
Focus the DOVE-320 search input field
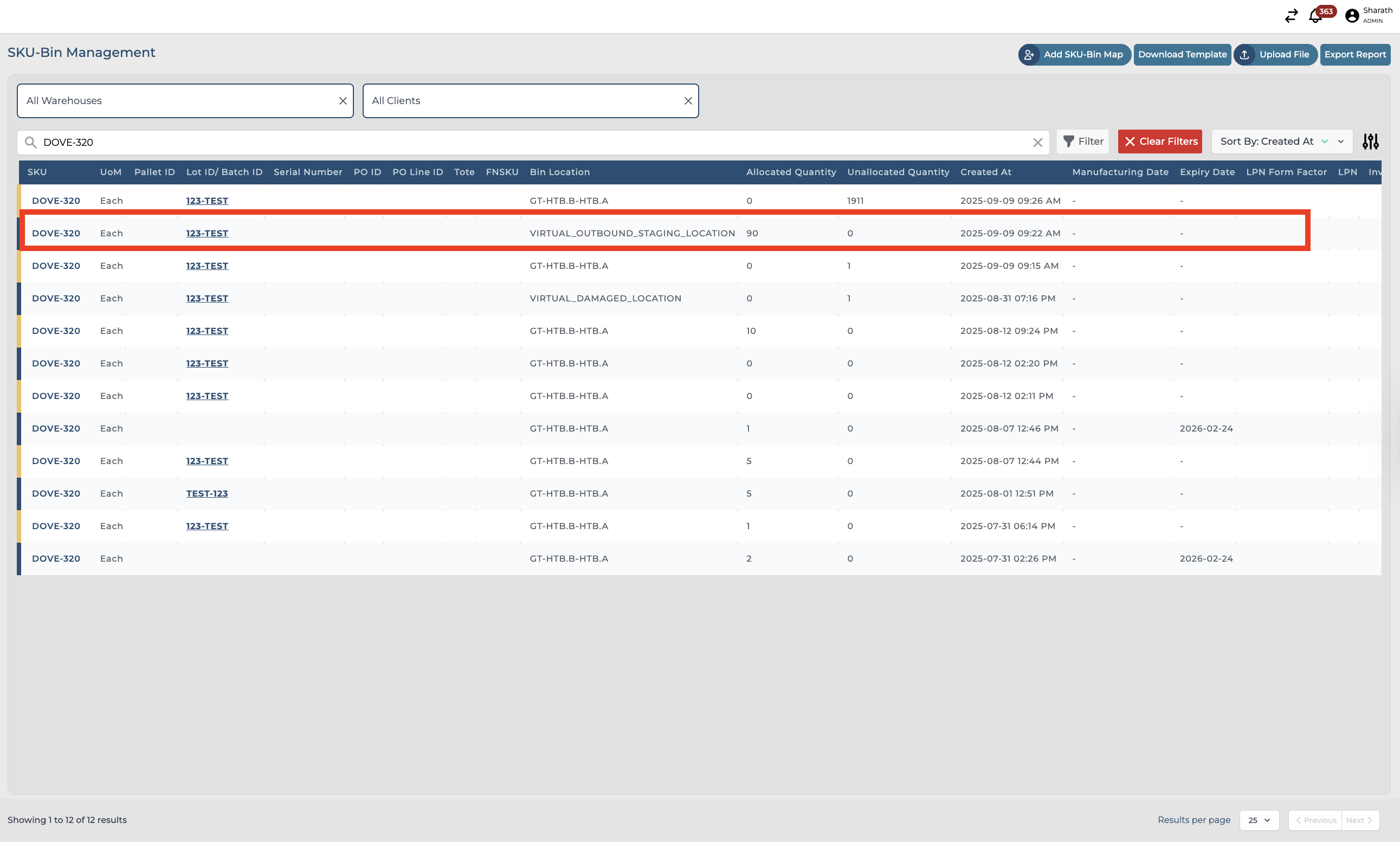(511, 143)
